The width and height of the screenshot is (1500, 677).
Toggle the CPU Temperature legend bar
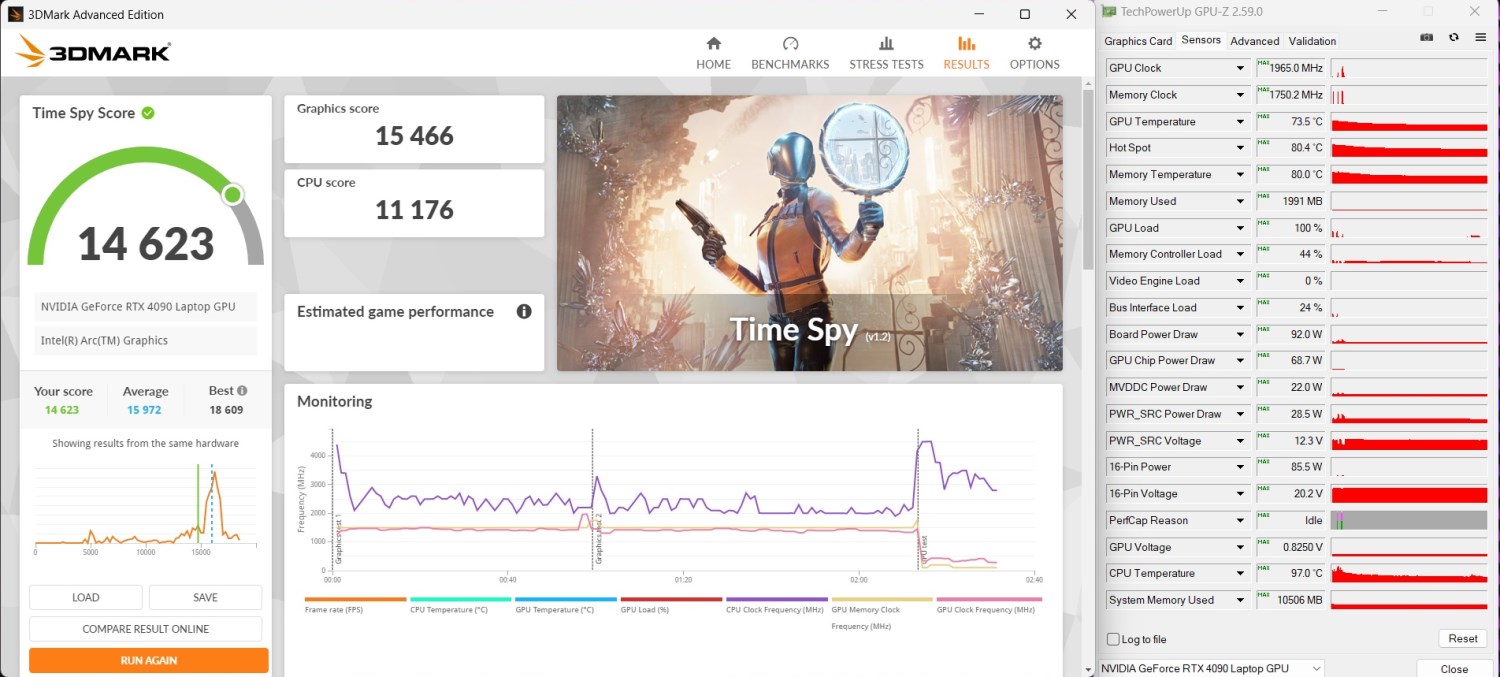coord(460,599)
